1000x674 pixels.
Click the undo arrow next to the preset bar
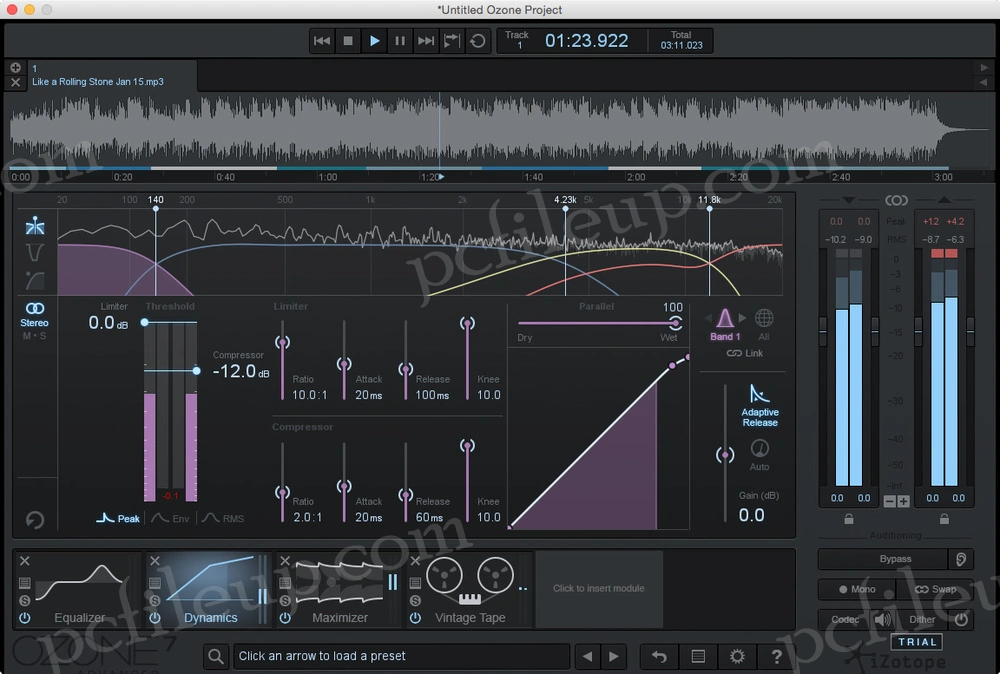point(659,656)
